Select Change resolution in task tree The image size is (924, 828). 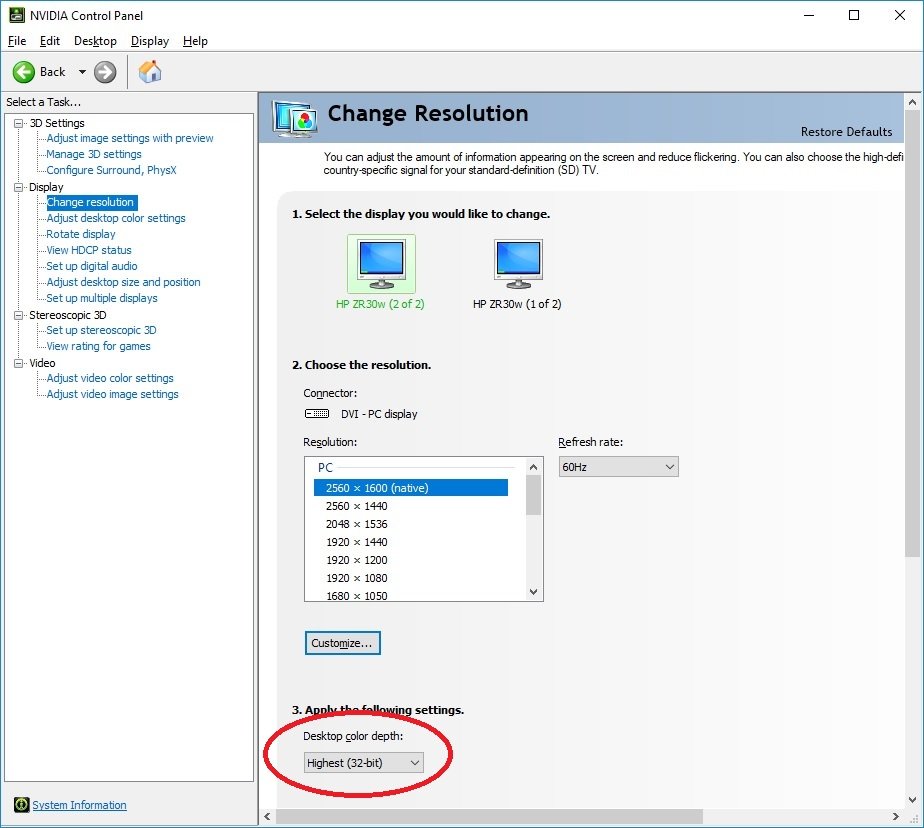click(91, 202)
